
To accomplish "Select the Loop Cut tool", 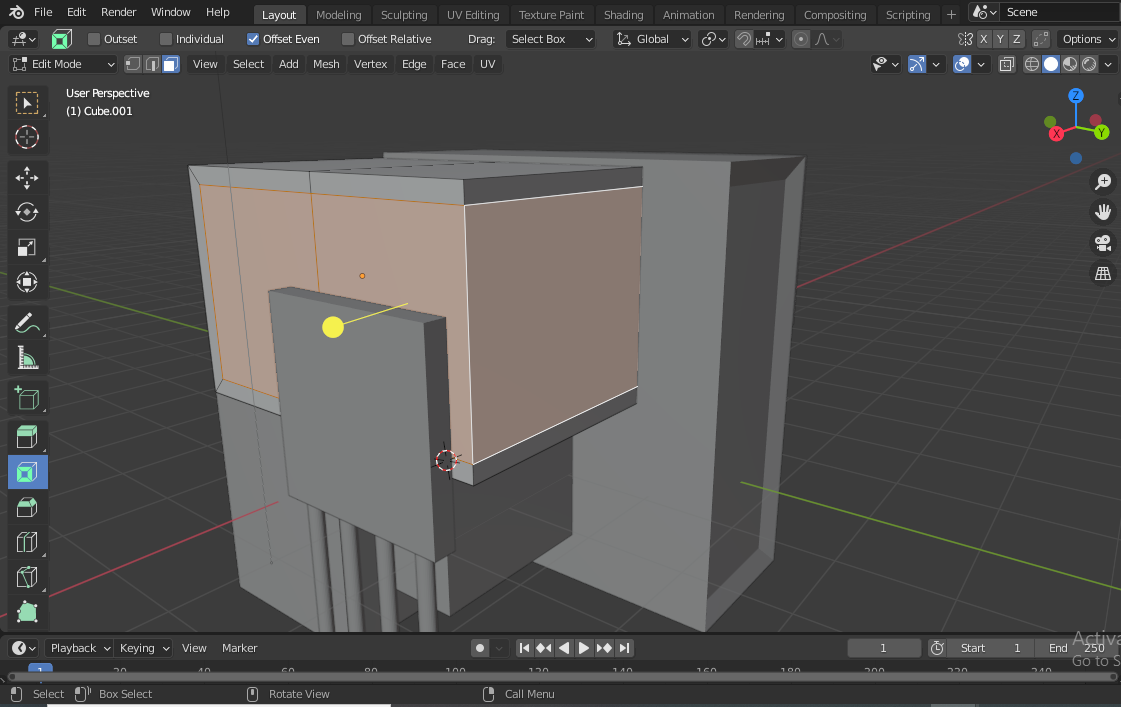I will point(27,542).
